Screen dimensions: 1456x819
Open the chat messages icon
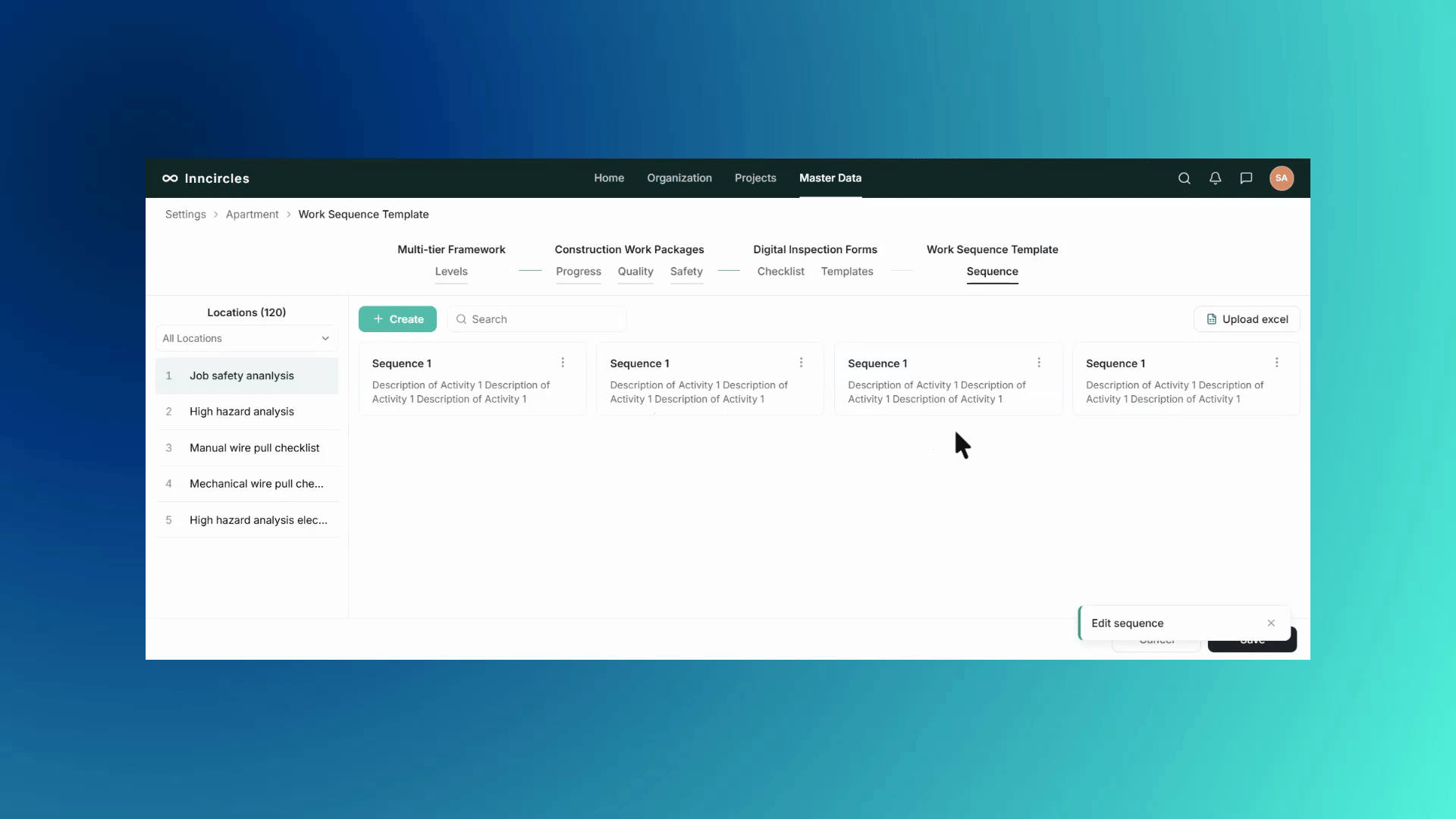[1246, 178]
